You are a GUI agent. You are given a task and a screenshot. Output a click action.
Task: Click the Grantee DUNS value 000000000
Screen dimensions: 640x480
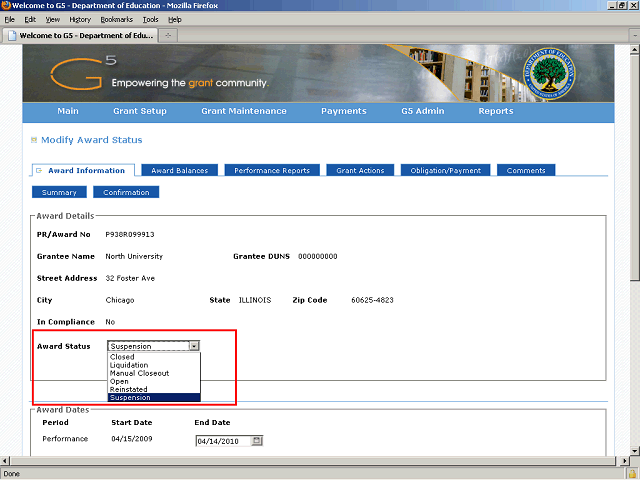[x=318, y=257]
